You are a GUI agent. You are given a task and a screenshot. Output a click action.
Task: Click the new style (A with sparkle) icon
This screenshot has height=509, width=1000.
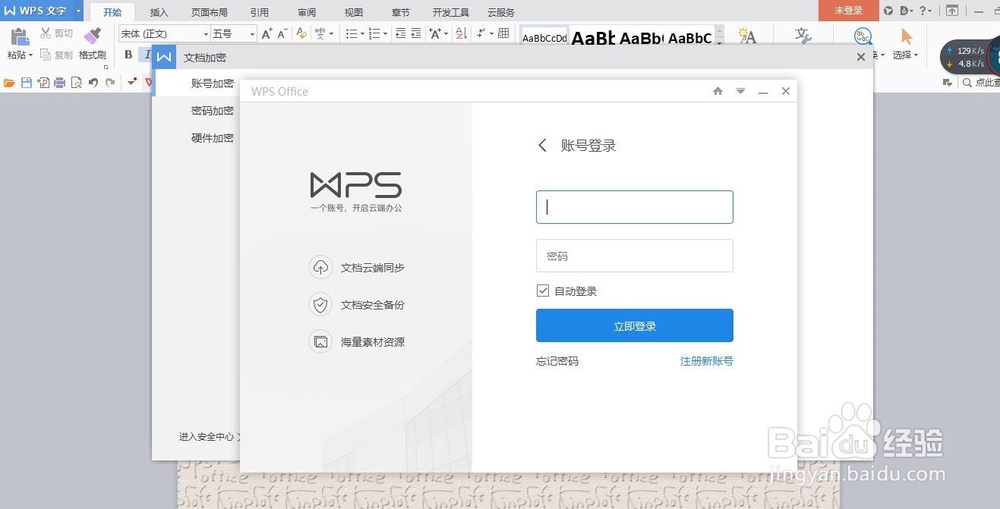[x=747, y=36]
